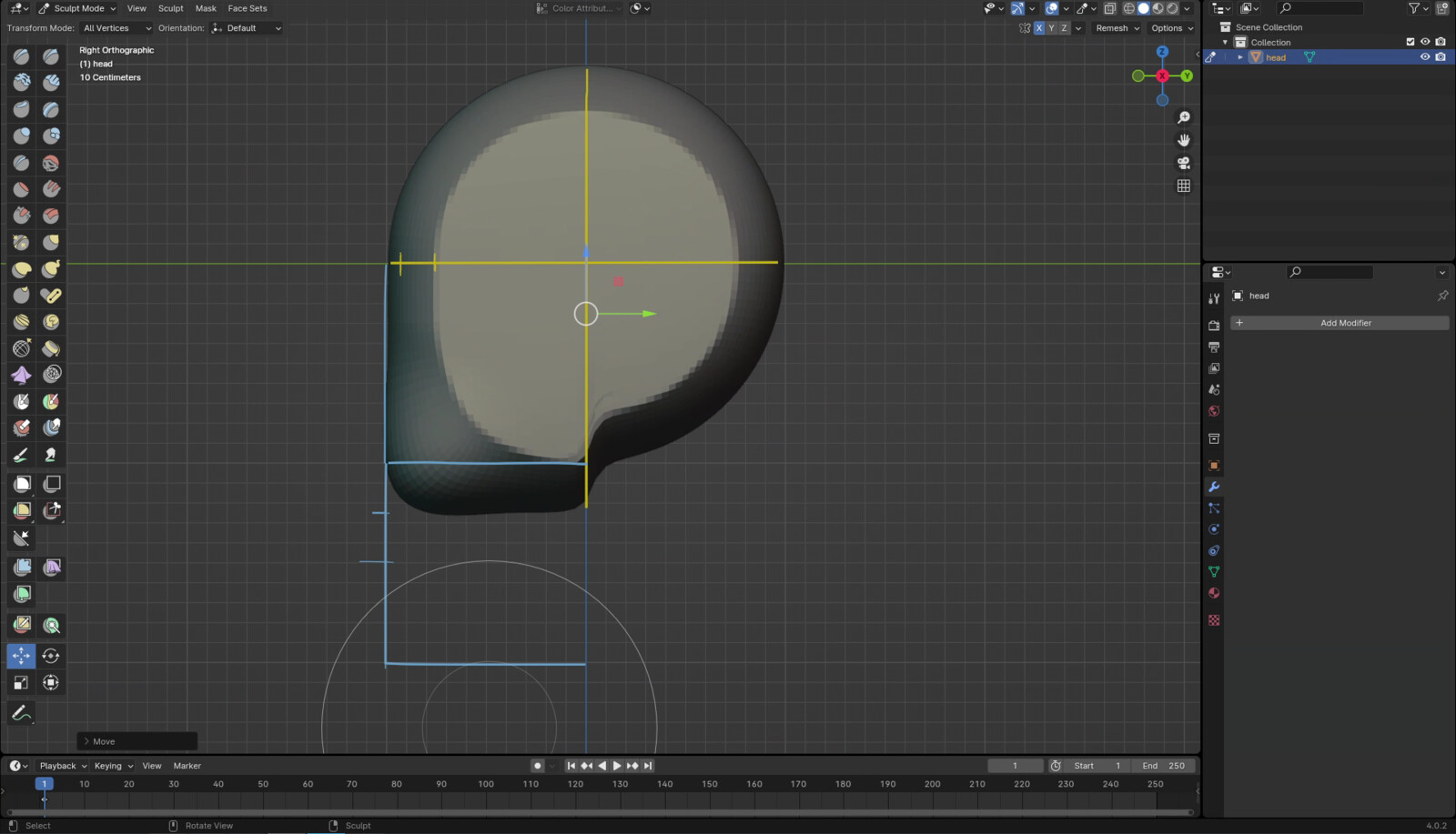Open the Material properties tab

(1214, 593)
